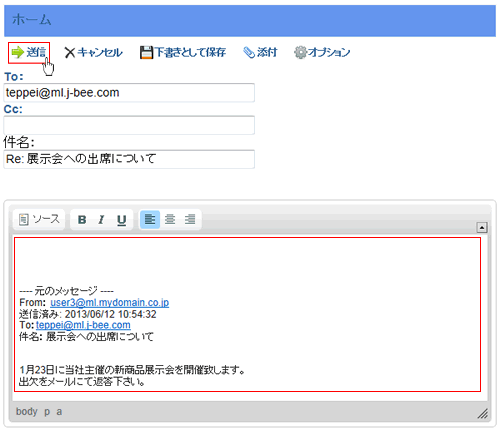Select the body element path item
This screenshot has height=435, width=500.
click(27, 412)
